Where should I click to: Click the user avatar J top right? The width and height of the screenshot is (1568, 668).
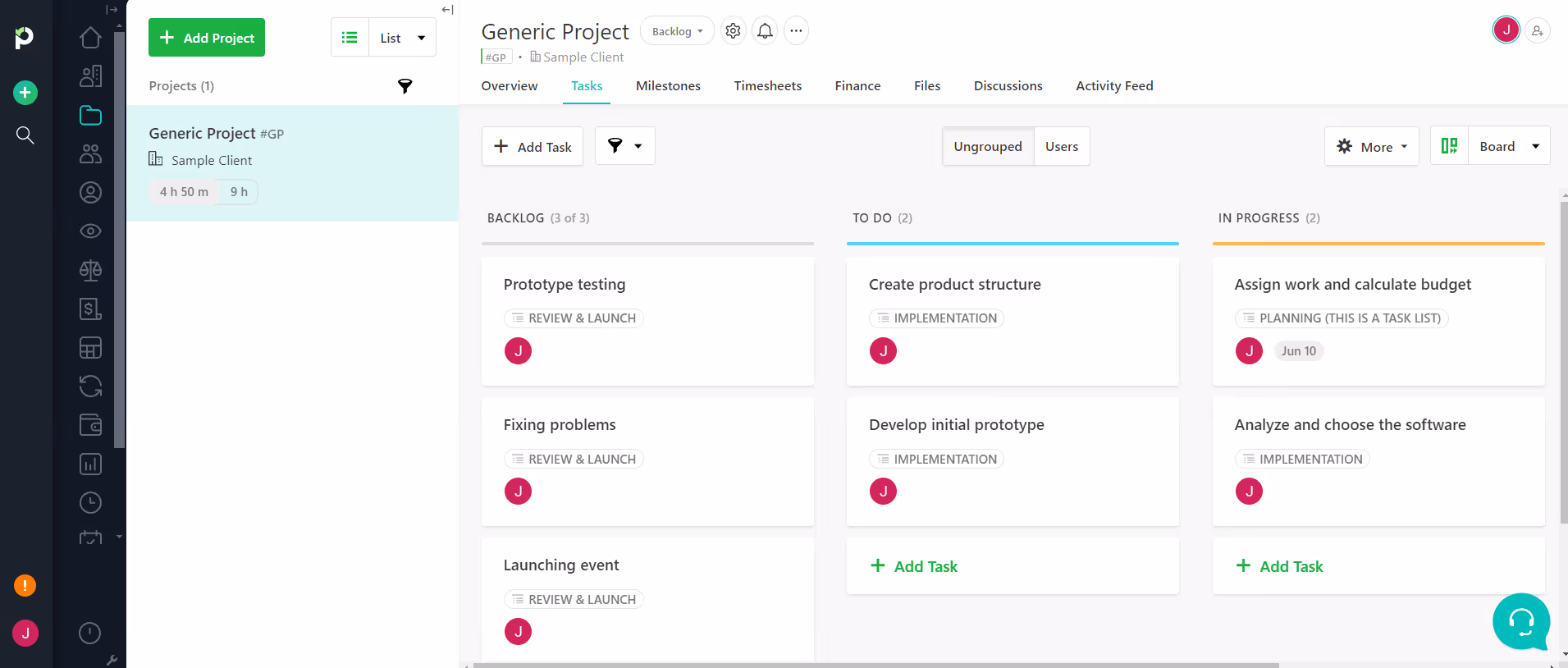tap(1506, 30)
